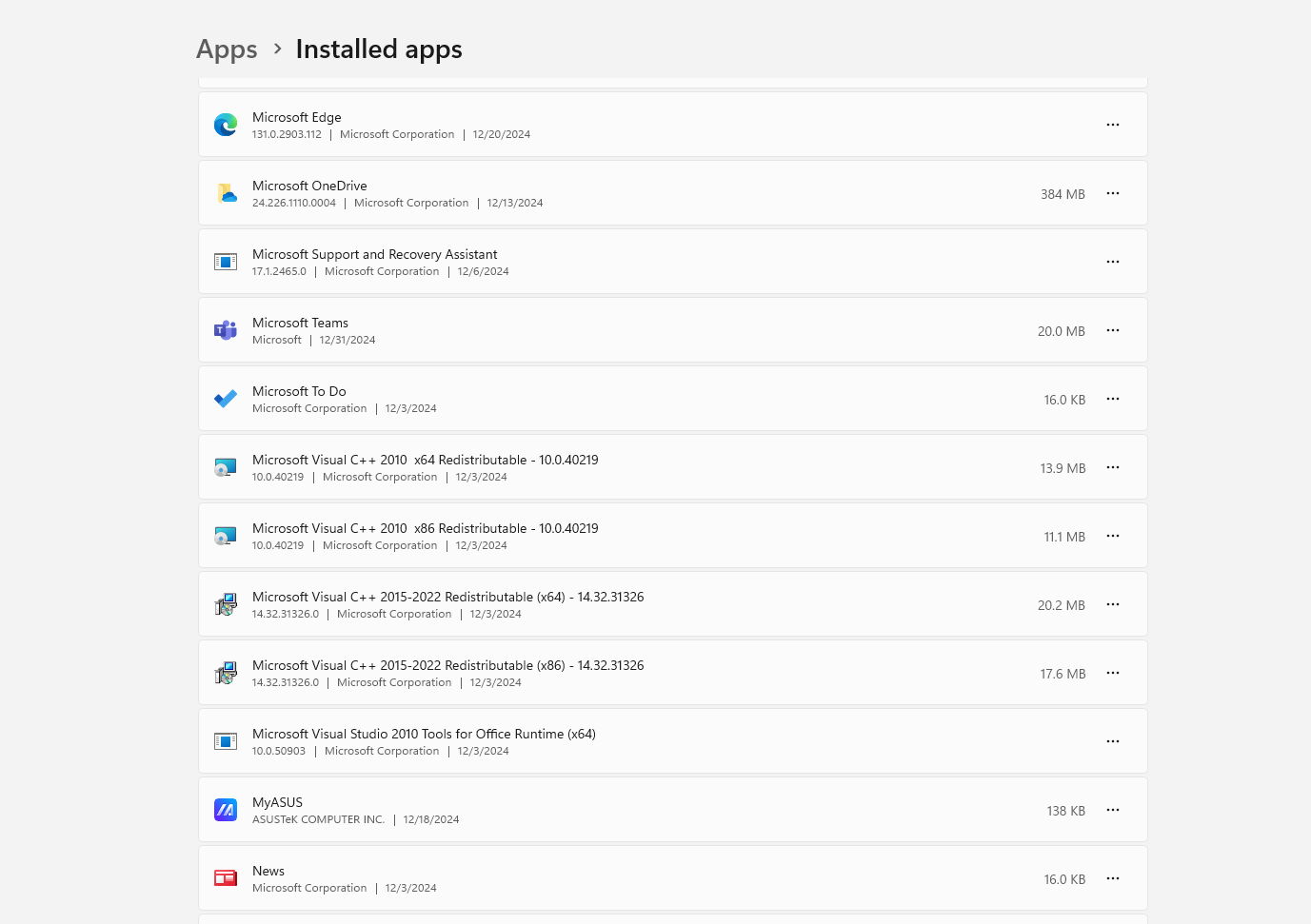Image resolution: width=1311 pixels, height=924 pixels.
Task: Click the MyASUS app icon
Action: (x=226, y=810)
